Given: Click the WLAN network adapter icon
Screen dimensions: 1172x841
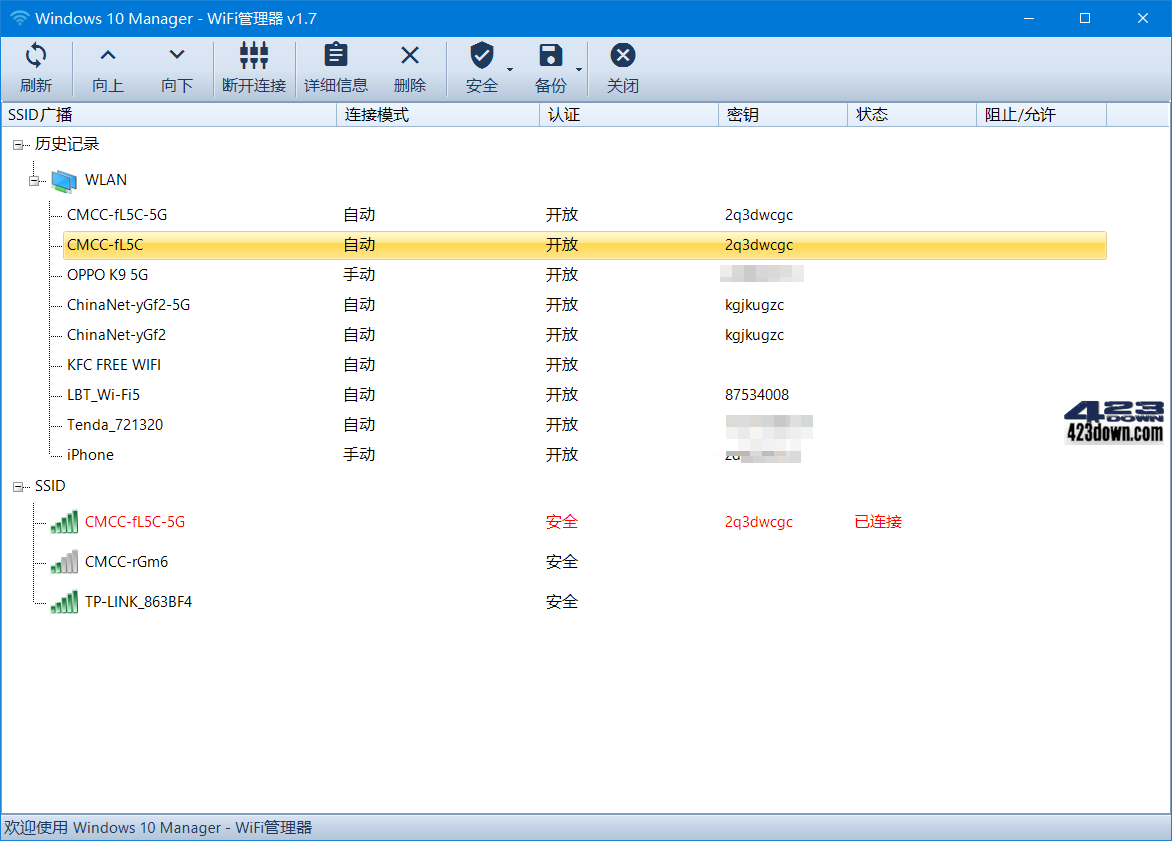Looking at the screenshot, I should [x=64, y=180].
